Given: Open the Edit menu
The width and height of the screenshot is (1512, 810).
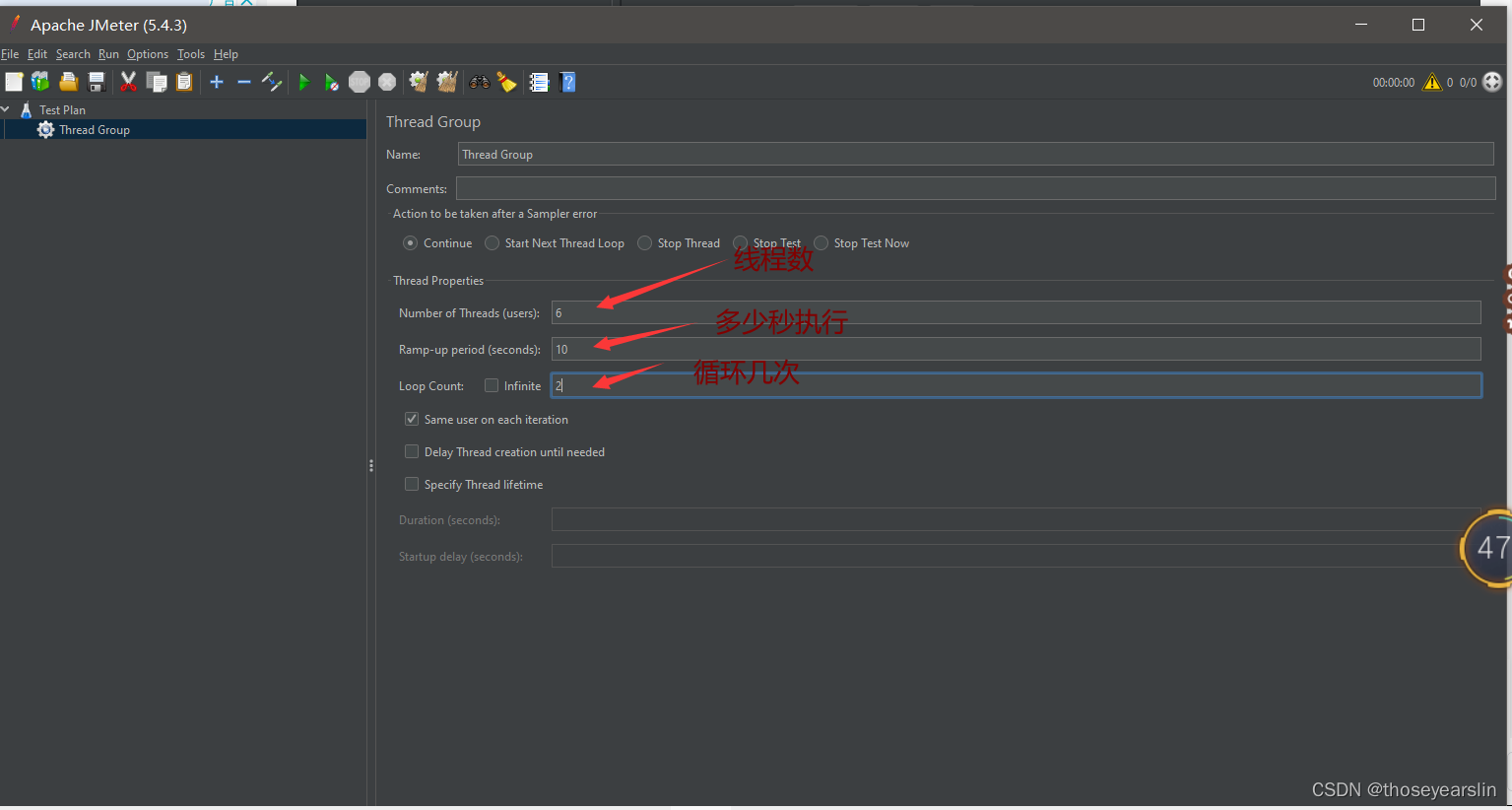Looking at the screenshot, I should pos(37,54).
